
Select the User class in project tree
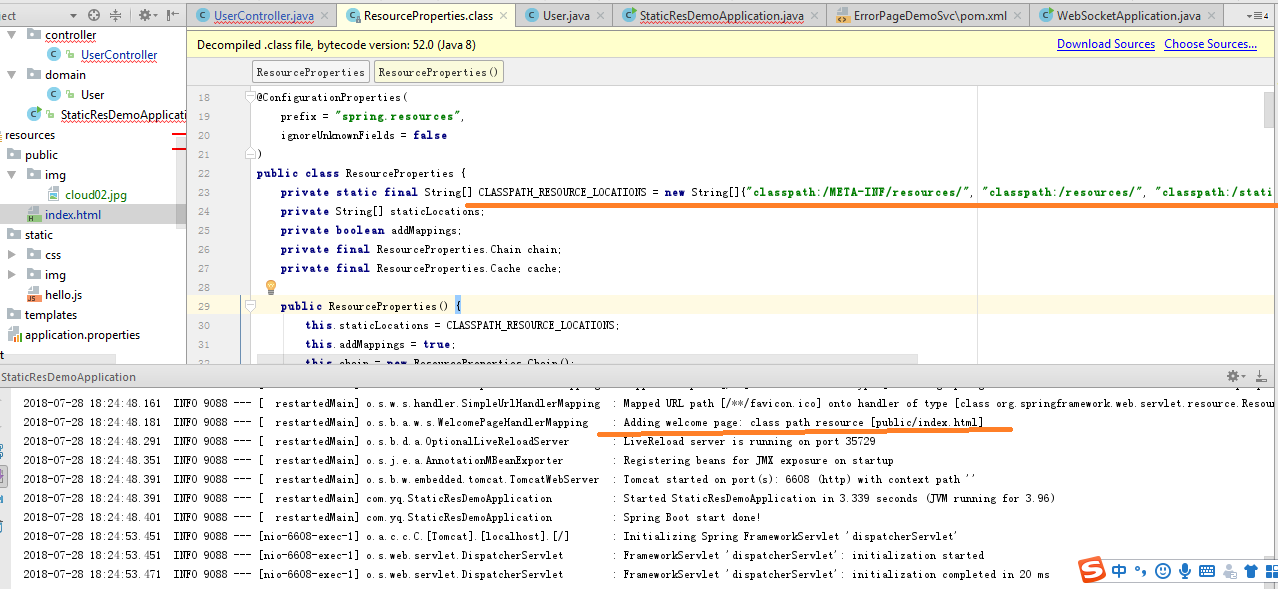click(x=93, y=95)
